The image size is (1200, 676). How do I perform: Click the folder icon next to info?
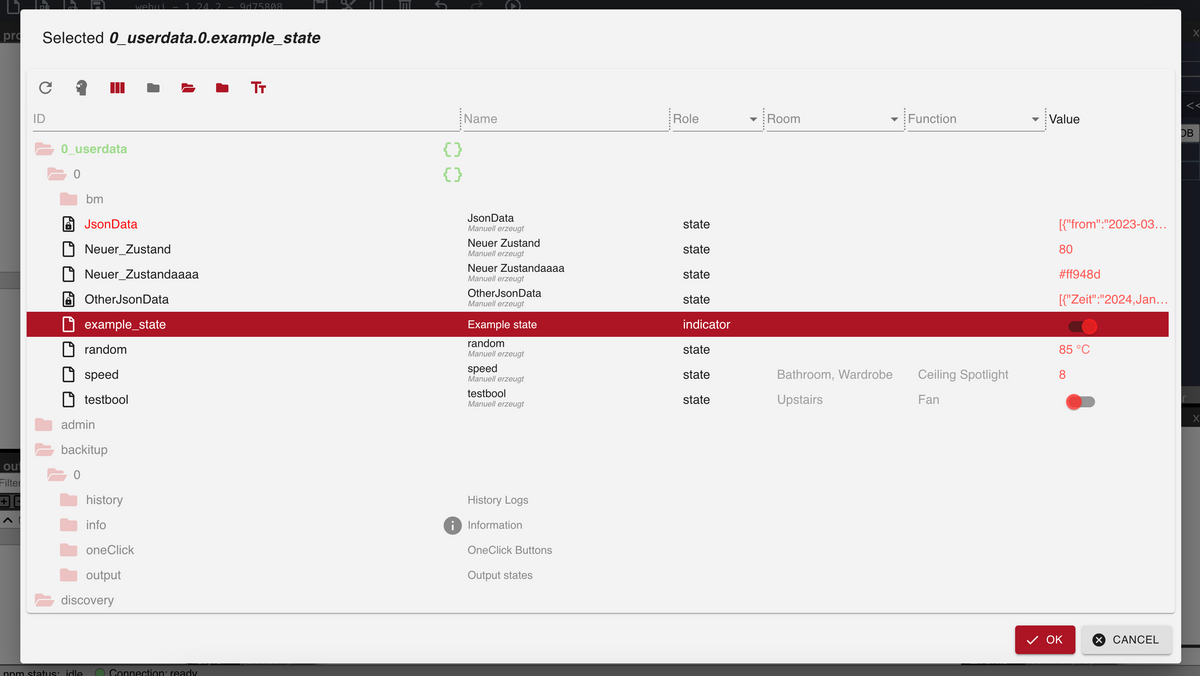pos(68,525)
